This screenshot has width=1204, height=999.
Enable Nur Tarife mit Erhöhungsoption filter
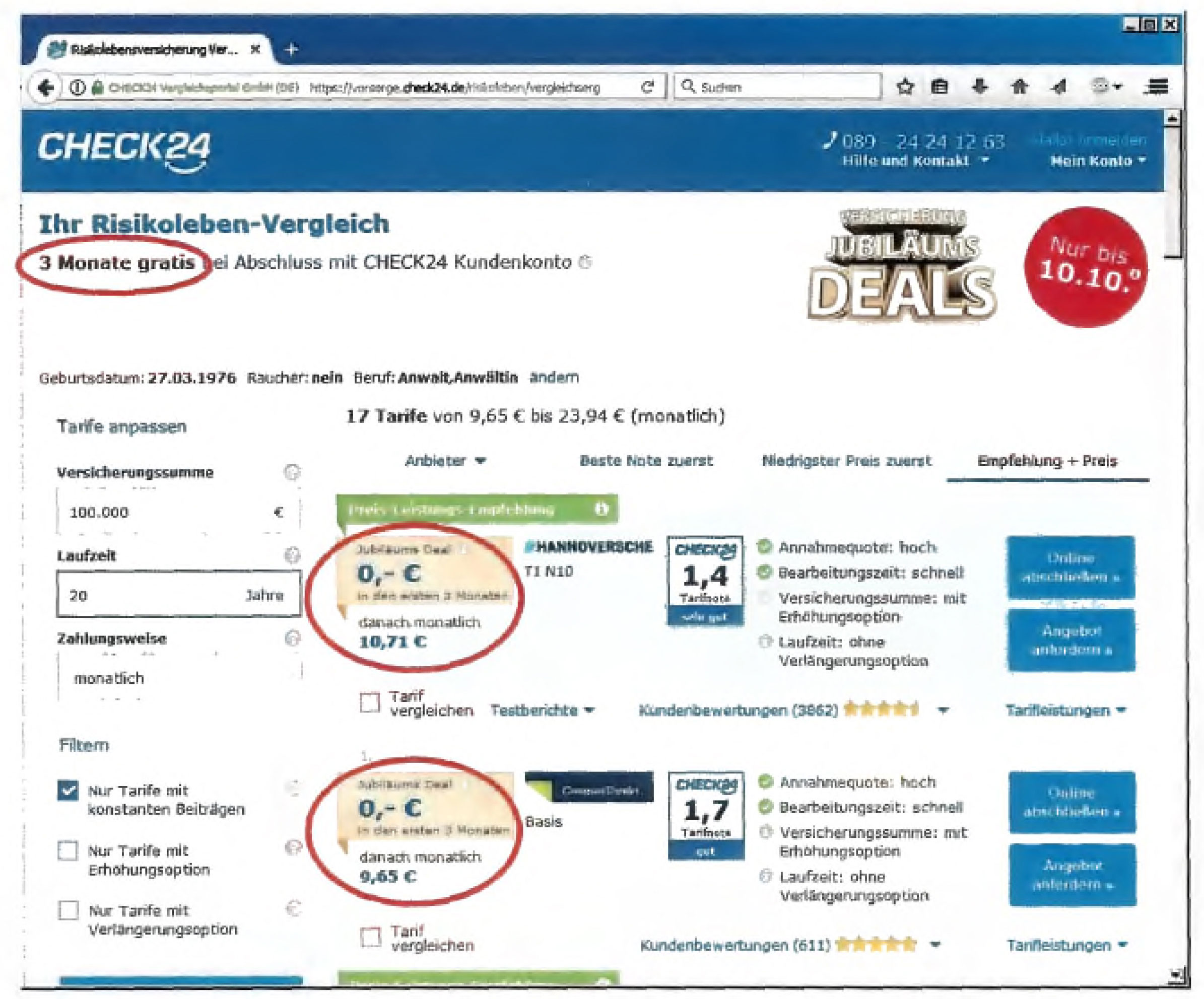pyautogui.click(x=68, y=850)
